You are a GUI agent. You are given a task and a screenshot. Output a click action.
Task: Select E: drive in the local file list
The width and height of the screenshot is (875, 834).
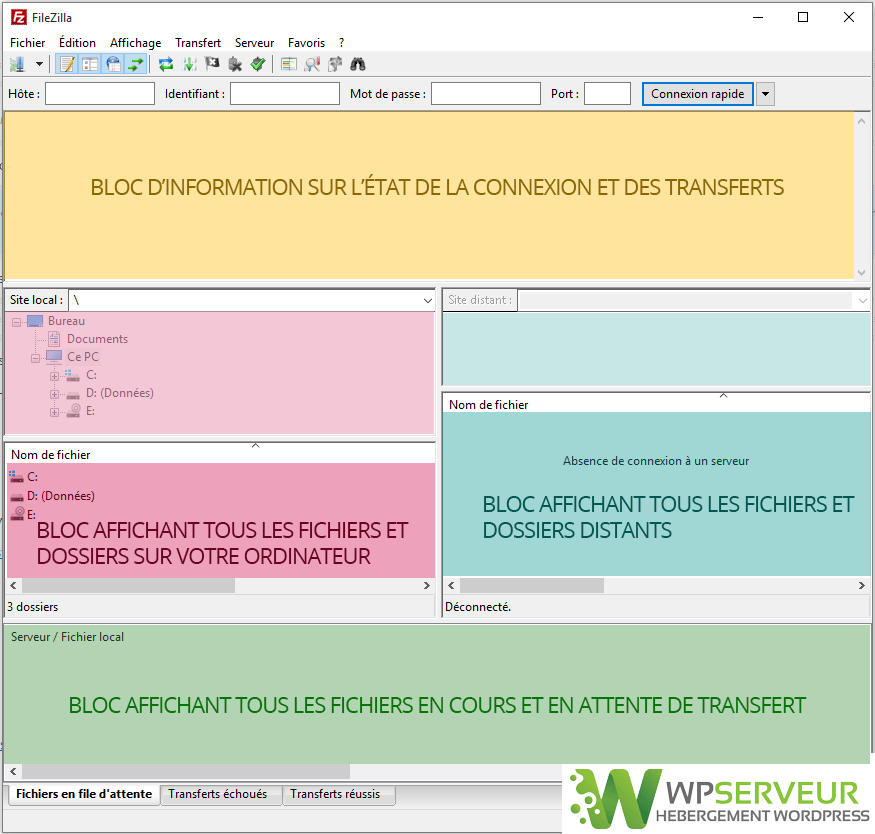31,514
